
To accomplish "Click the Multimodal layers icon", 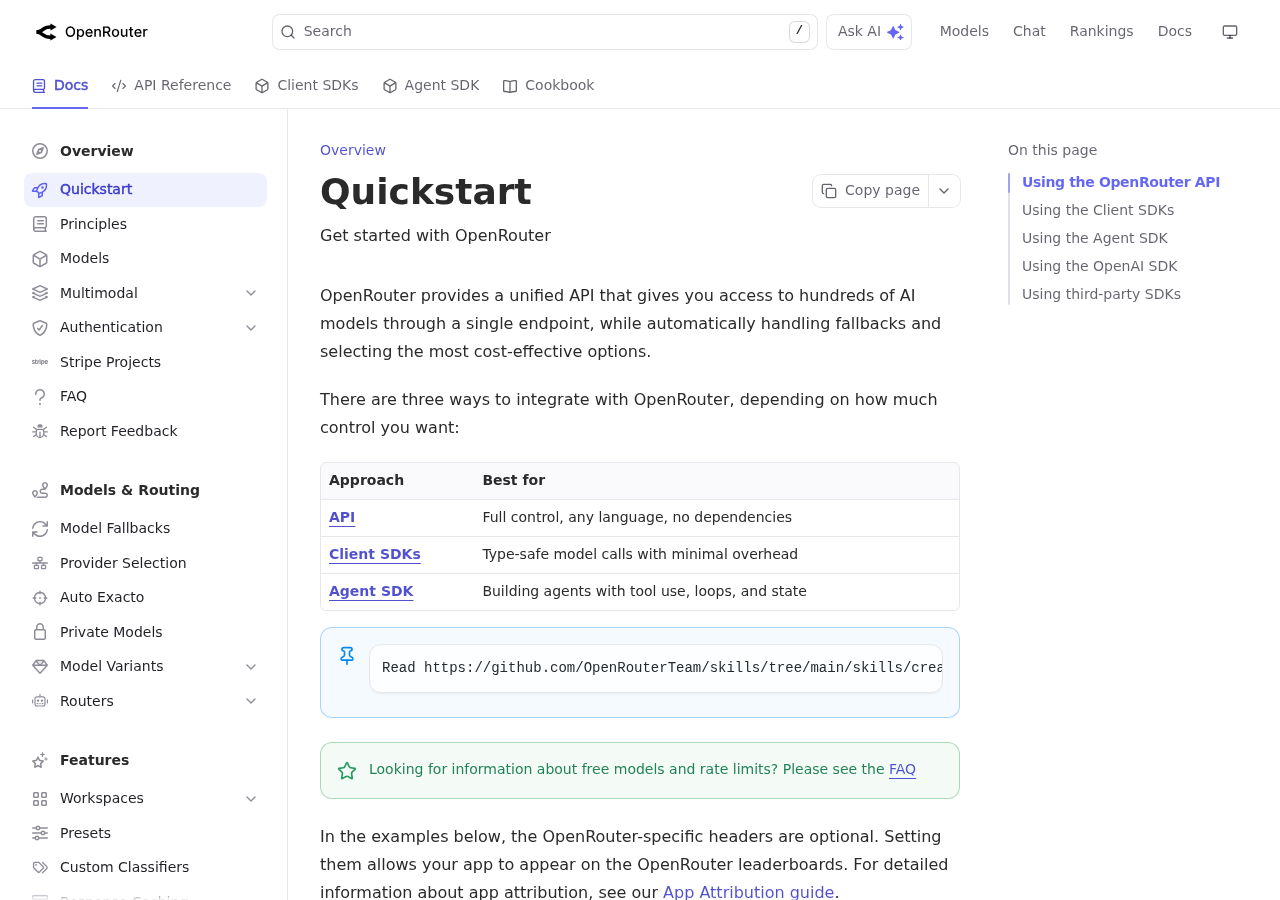I will coord(40,293).
